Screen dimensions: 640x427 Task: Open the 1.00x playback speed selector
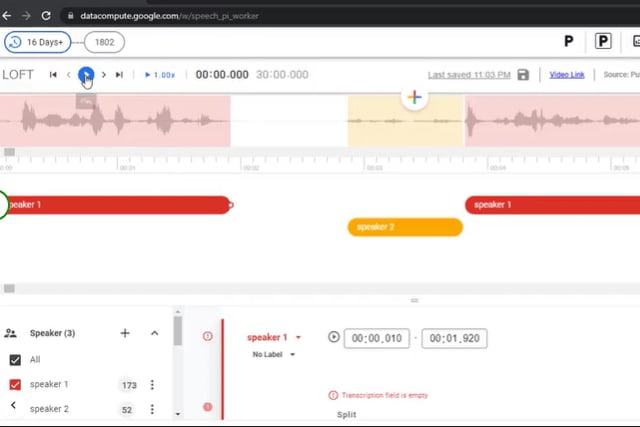[160, 75]
